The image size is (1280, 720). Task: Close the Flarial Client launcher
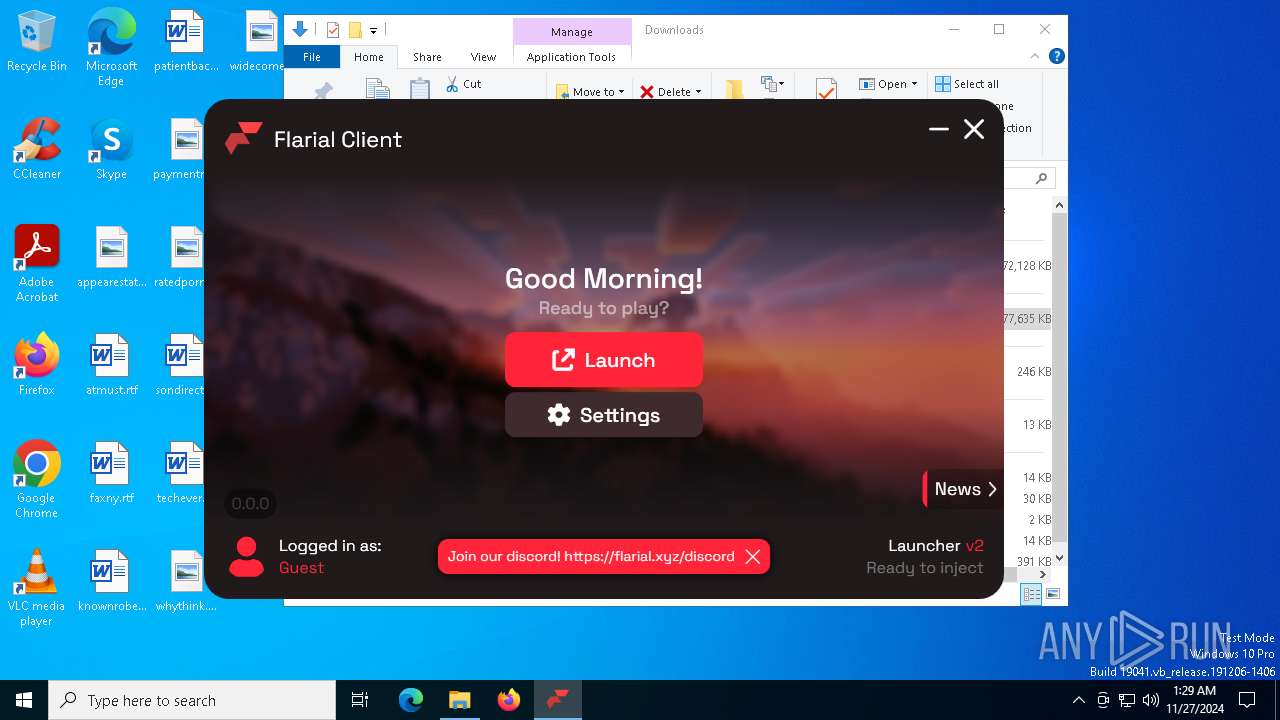pos(974,129)
